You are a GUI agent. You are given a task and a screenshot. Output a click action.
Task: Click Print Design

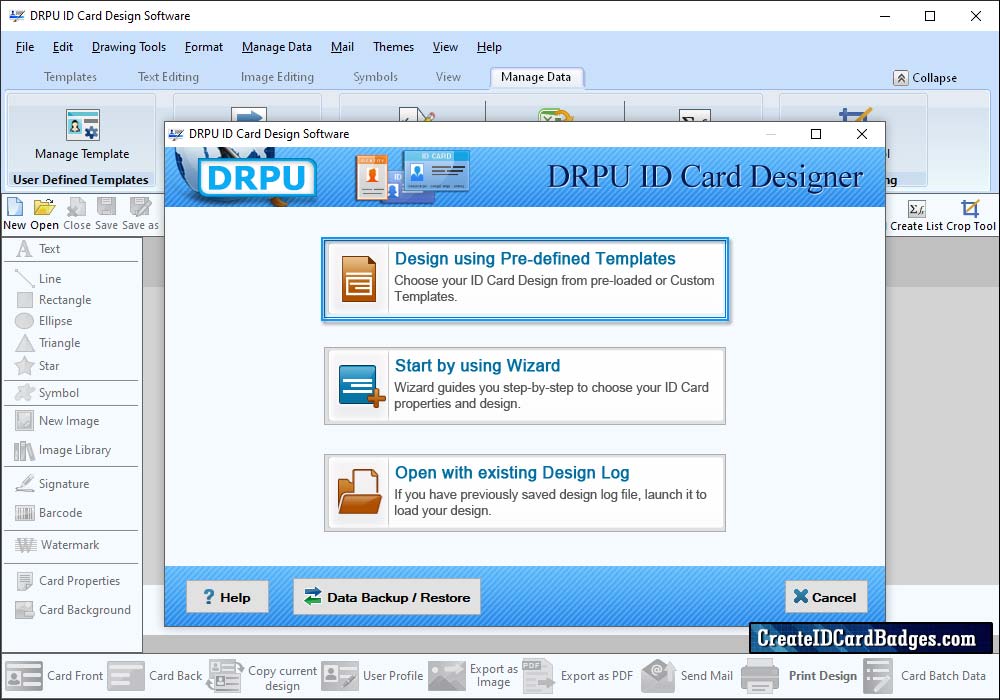[x=800, y=676]
